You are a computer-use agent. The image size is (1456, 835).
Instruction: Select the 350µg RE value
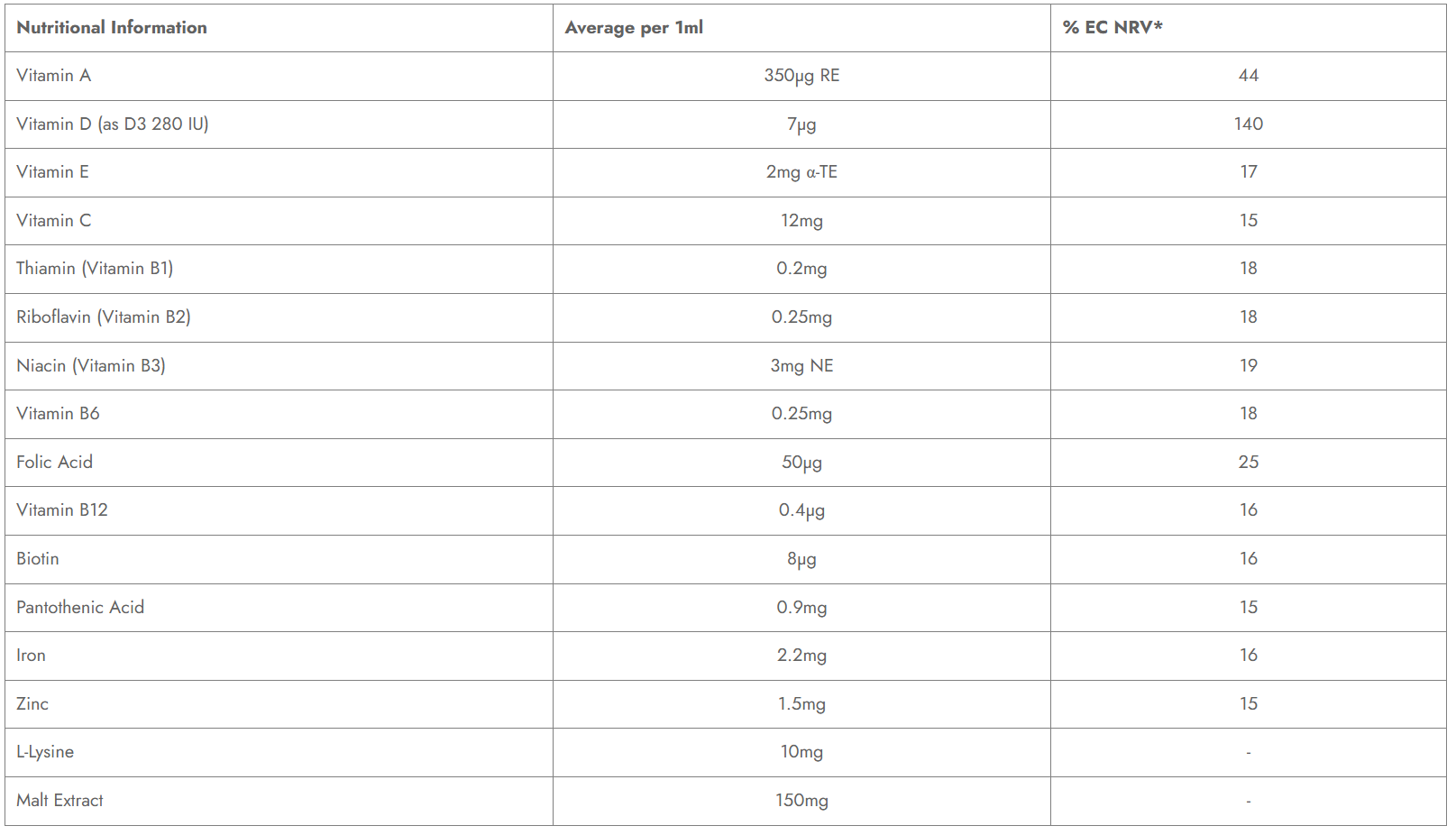coord(801,76)
